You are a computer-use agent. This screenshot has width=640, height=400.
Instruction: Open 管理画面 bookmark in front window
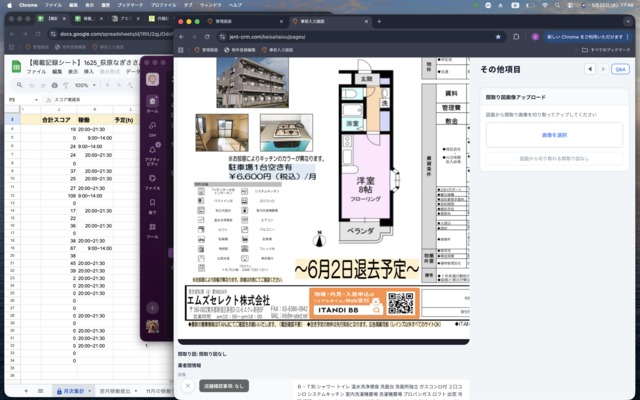(206, 50)
